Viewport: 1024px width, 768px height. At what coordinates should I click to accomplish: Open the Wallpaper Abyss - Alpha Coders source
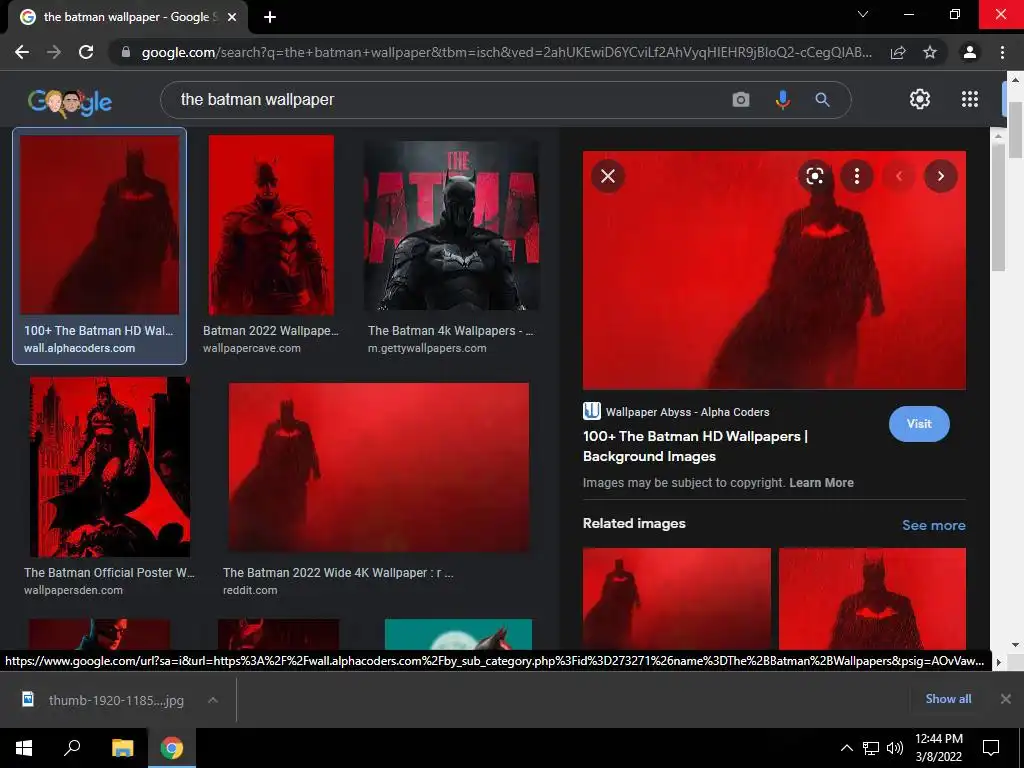(676, 411)
